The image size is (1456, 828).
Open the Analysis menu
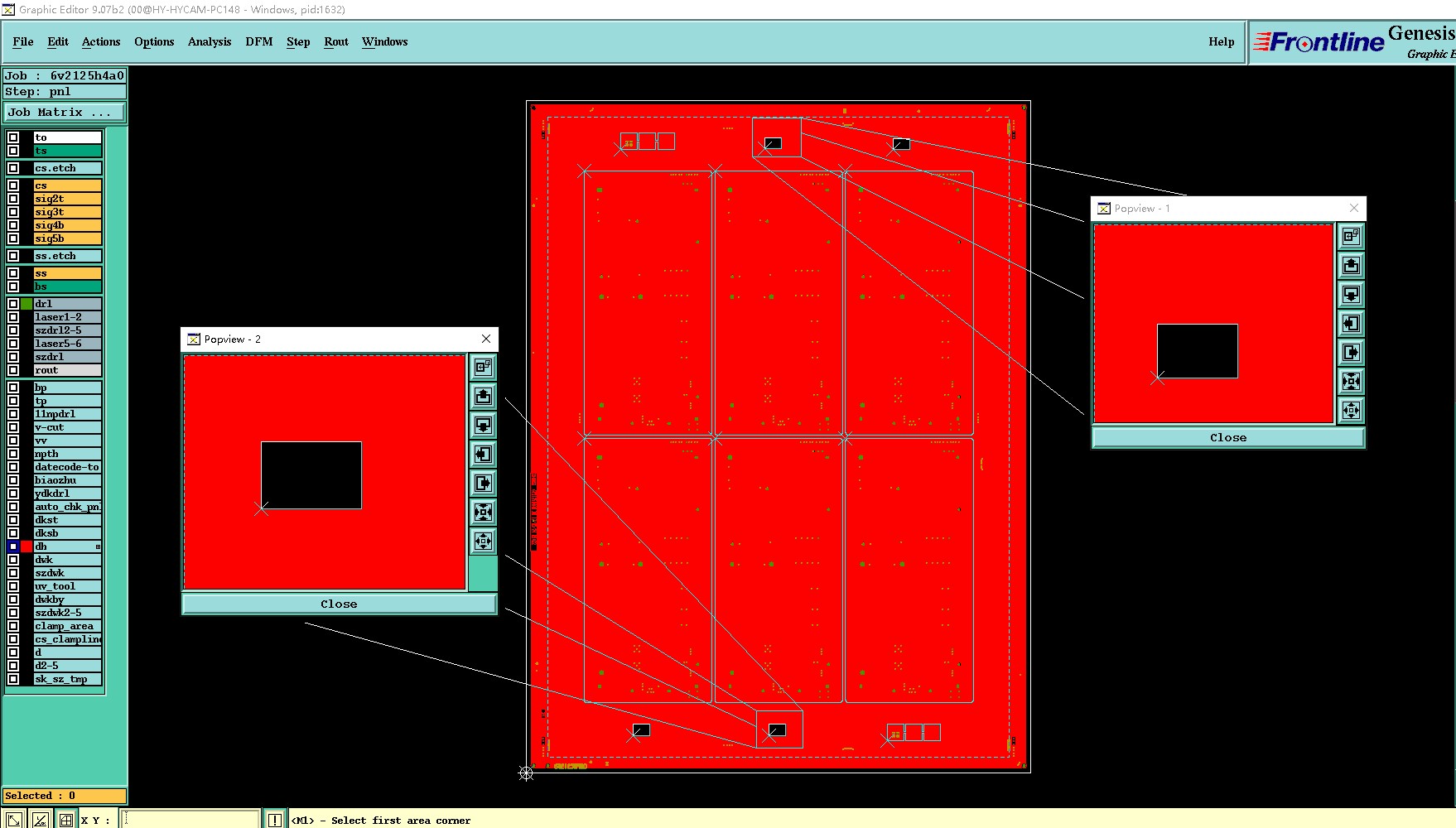tap(210, 41)
